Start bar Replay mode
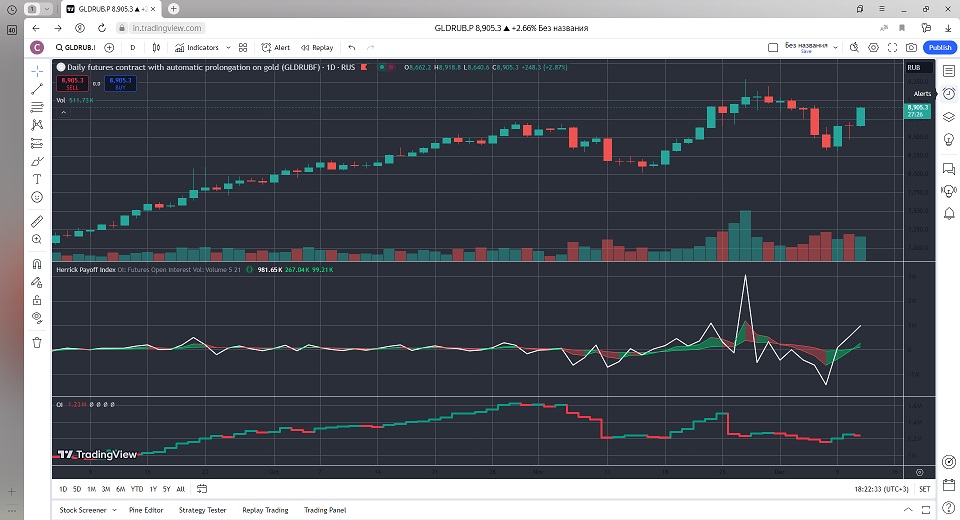The height and width of the screenshot is (520, 960). [317, 47]
